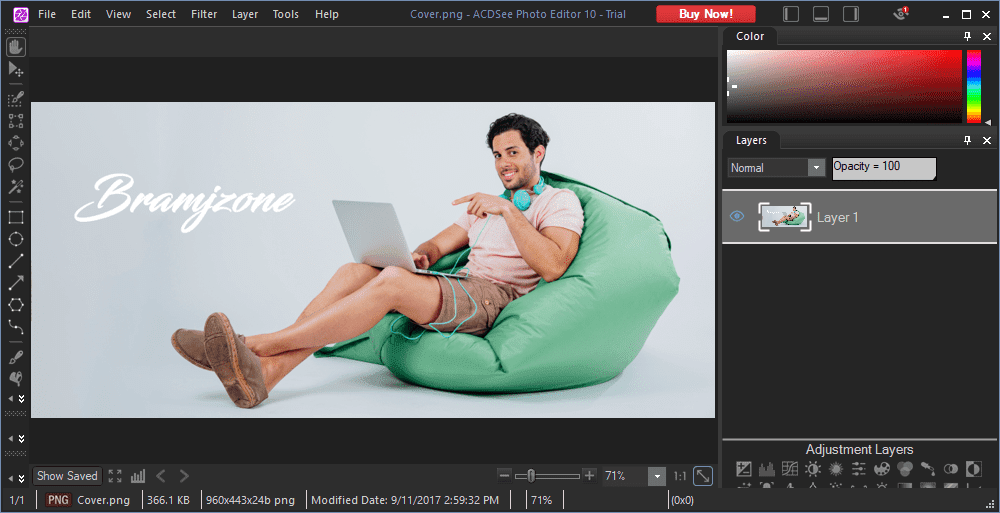
Task: Pick the Magic Wand tool
Action: pos(16,187)
